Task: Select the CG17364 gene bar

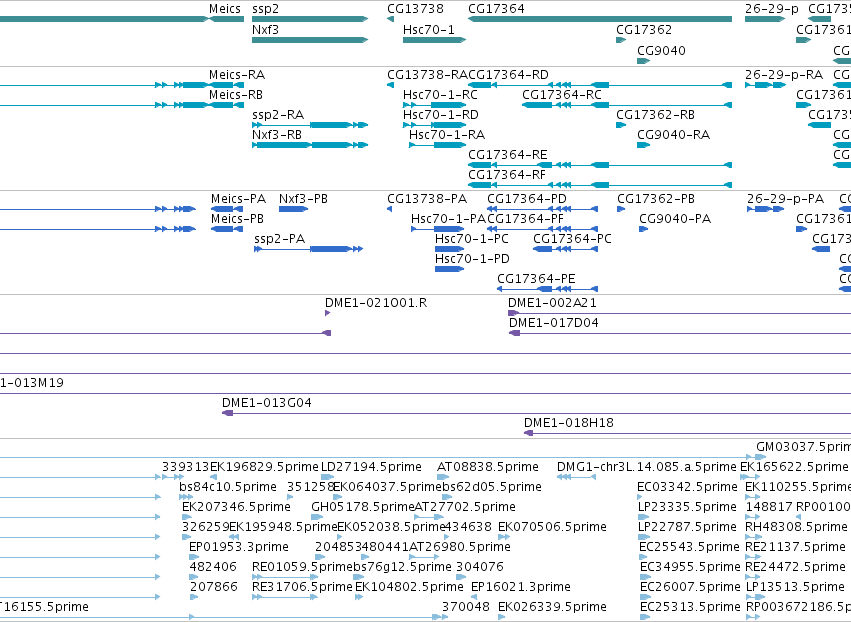Action: click(x=600, y=19)
